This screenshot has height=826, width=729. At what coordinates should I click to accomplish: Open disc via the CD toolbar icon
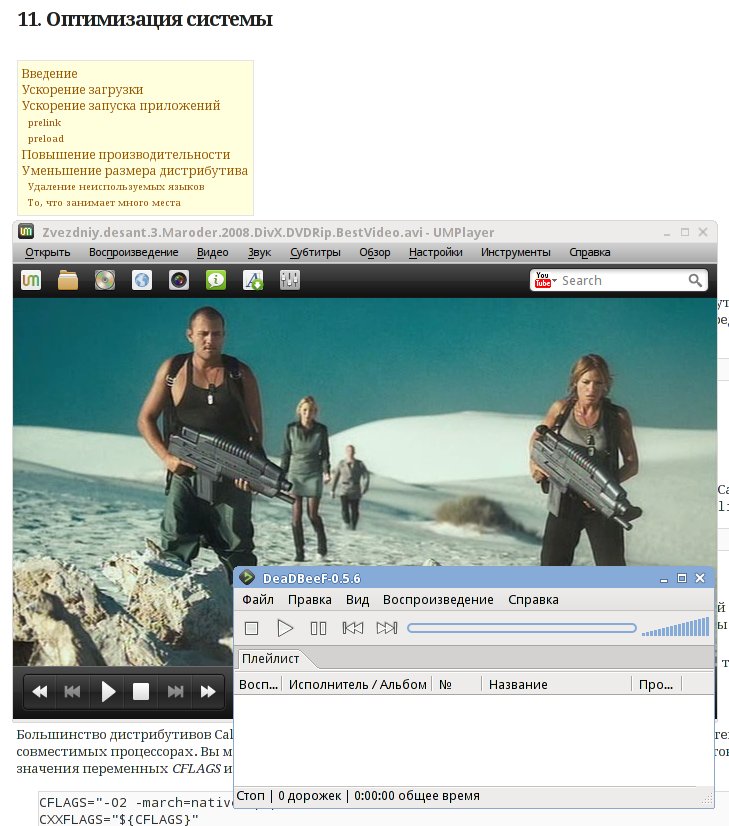105,280
